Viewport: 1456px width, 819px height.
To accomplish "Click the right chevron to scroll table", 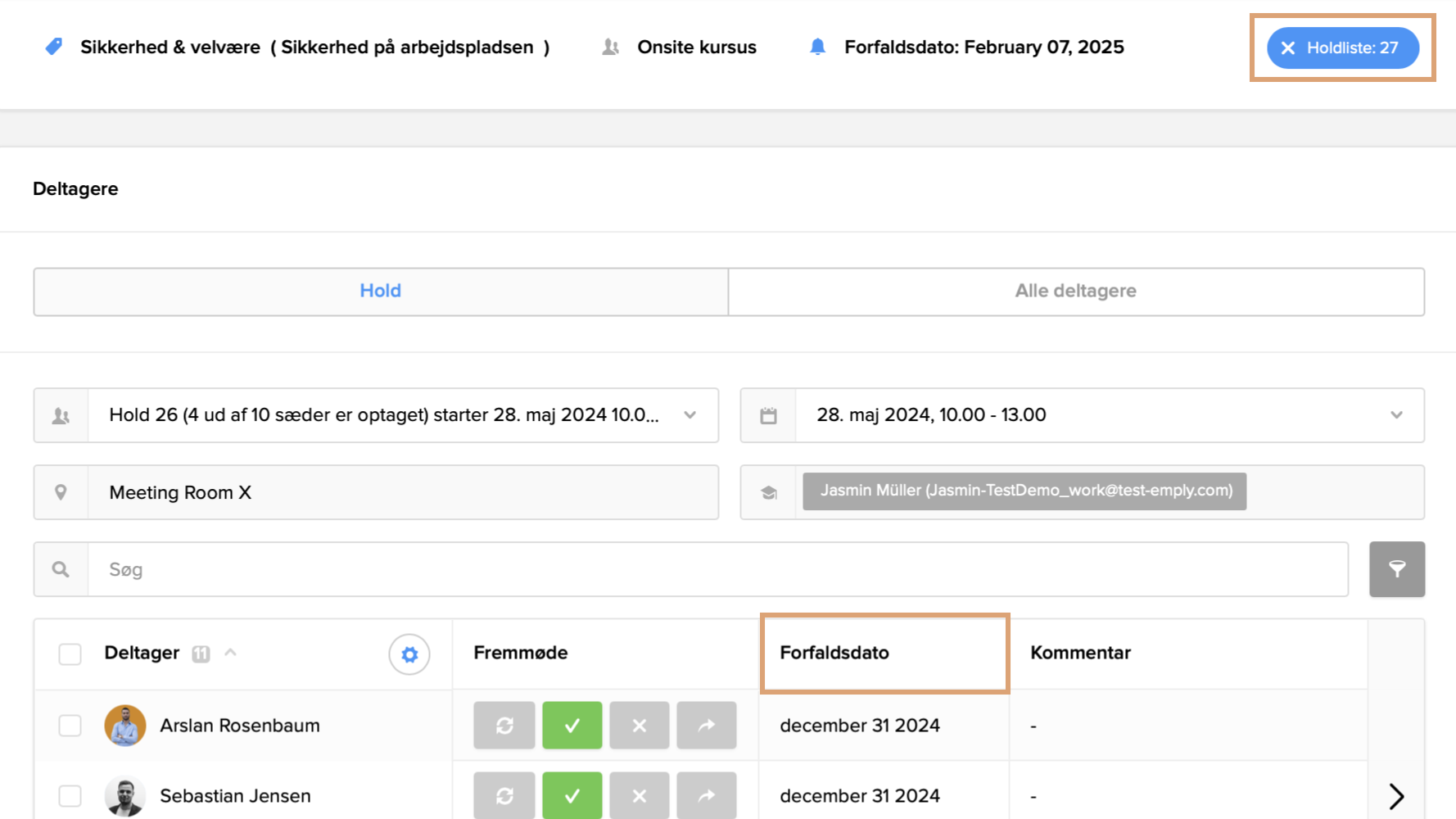I will (x=1396, y=795).
